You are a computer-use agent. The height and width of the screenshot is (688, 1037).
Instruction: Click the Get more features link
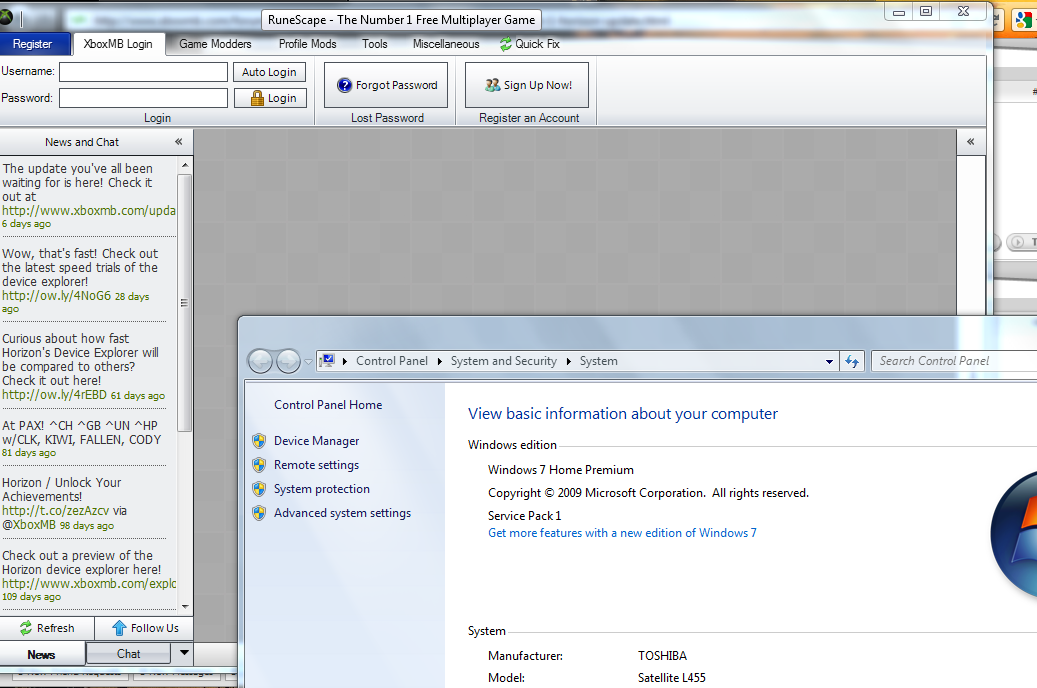[x=622, y=533]
